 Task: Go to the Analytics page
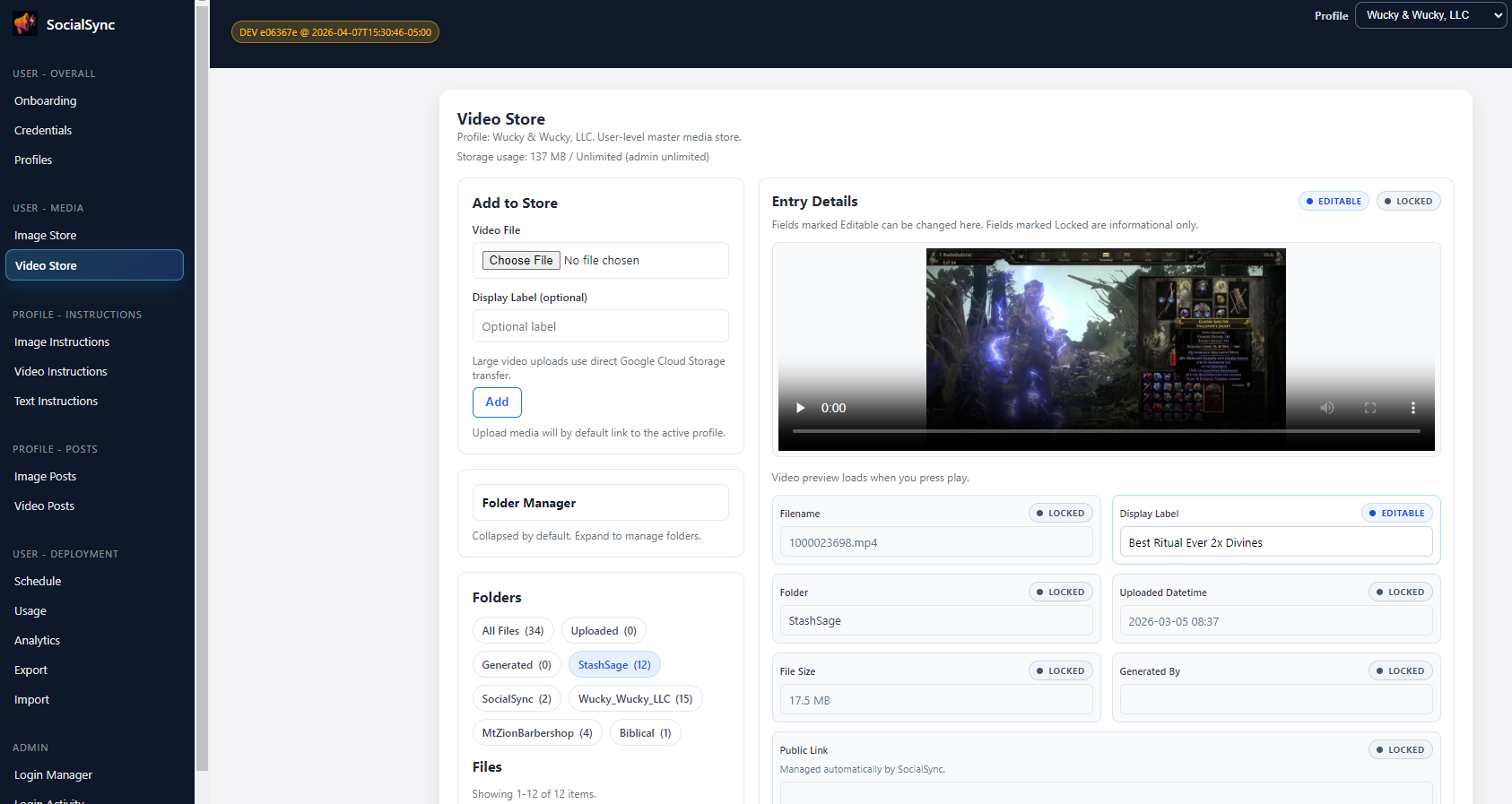pos(38,641)
